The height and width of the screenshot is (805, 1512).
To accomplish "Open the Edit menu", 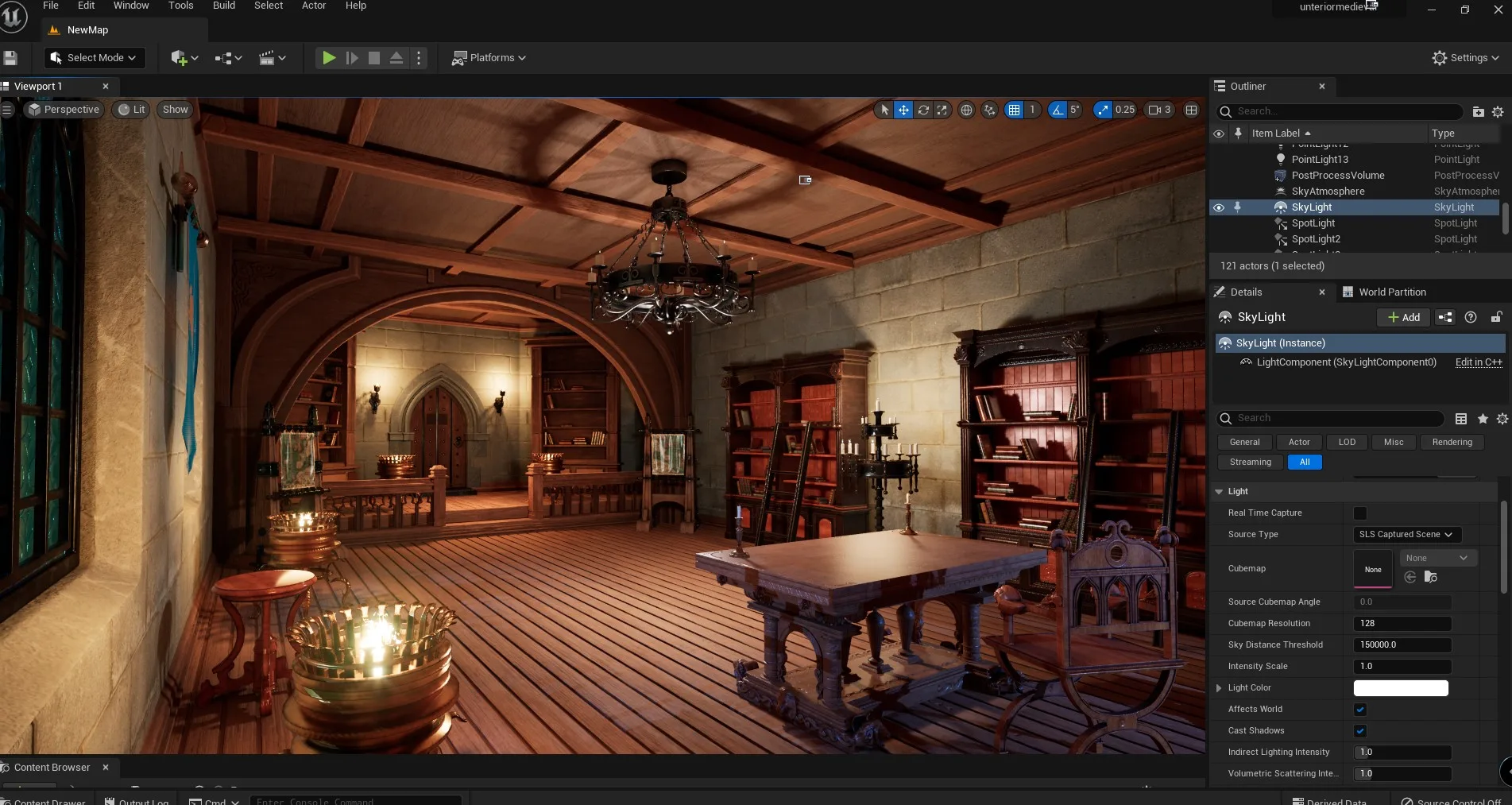I will click(87, 6).
